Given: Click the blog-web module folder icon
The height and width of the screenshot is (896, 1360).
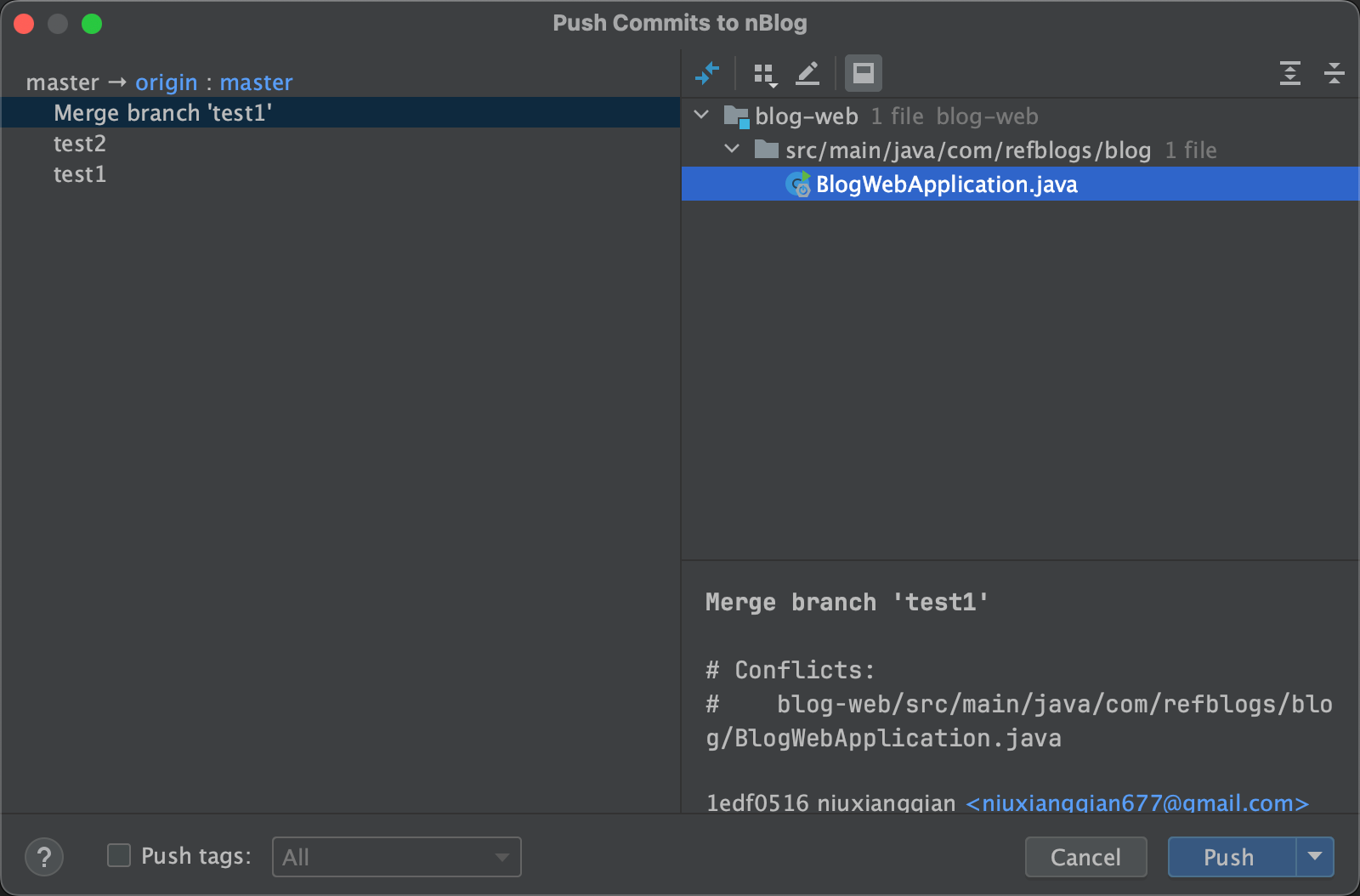Looking at the screenshot, I should [735, 116].
